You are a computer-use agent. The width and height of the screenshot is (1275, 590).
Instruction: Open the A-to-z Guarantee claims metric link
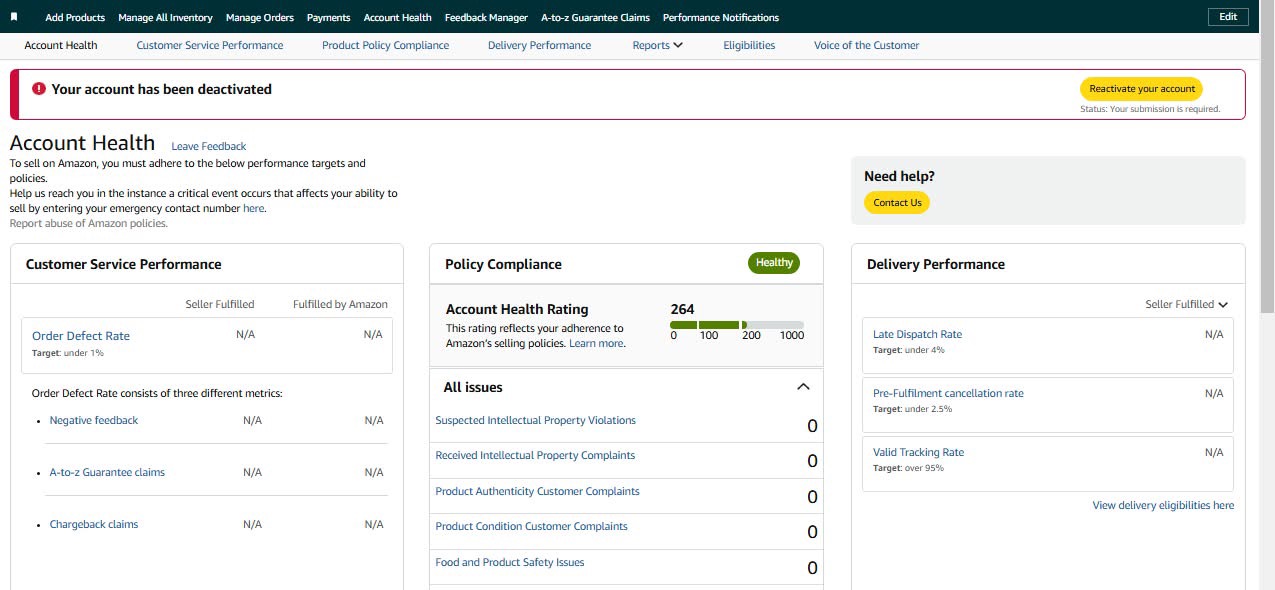pyautogui.click(x=107, y=472)
